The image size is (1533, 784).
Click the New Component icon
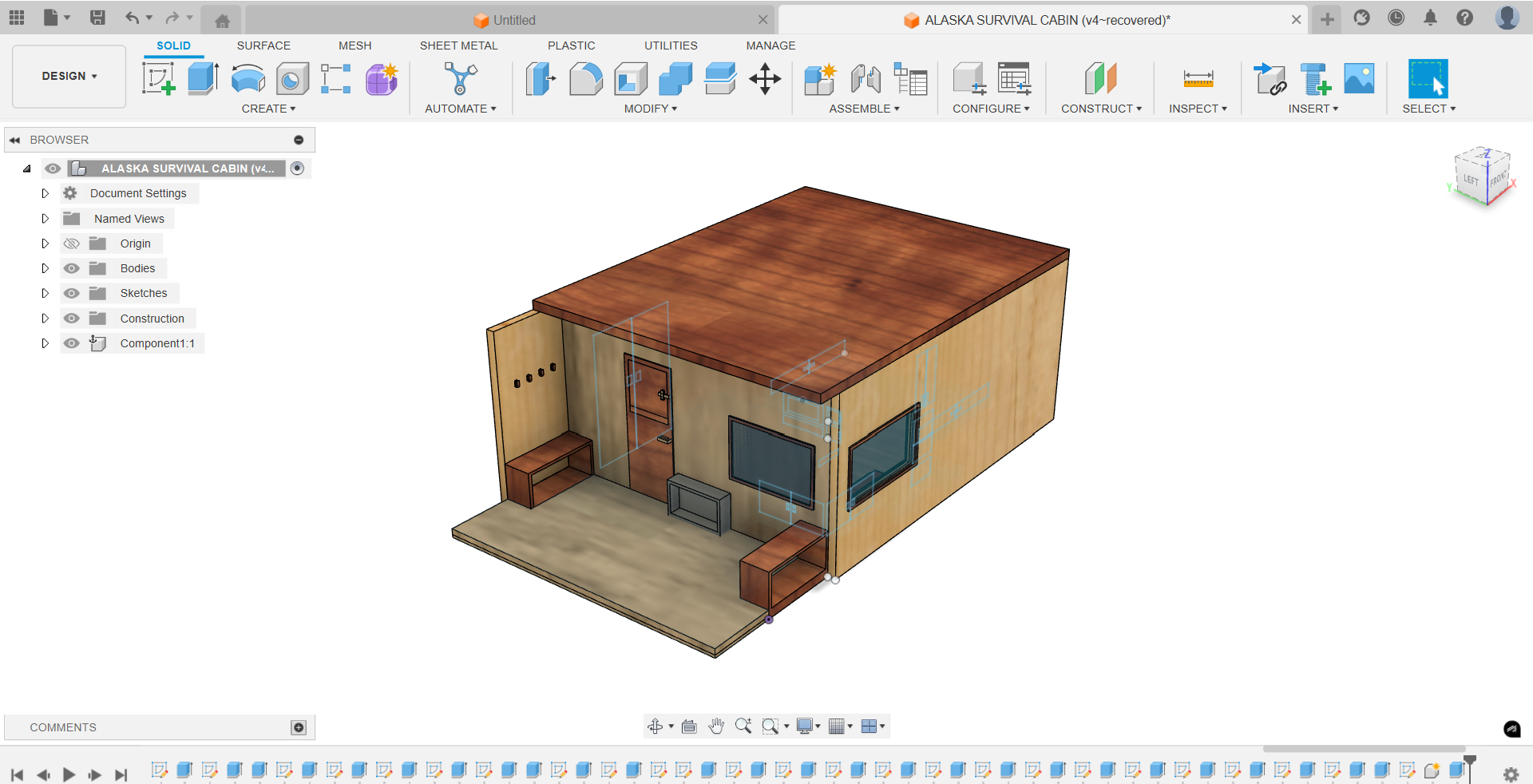point(820,79)
